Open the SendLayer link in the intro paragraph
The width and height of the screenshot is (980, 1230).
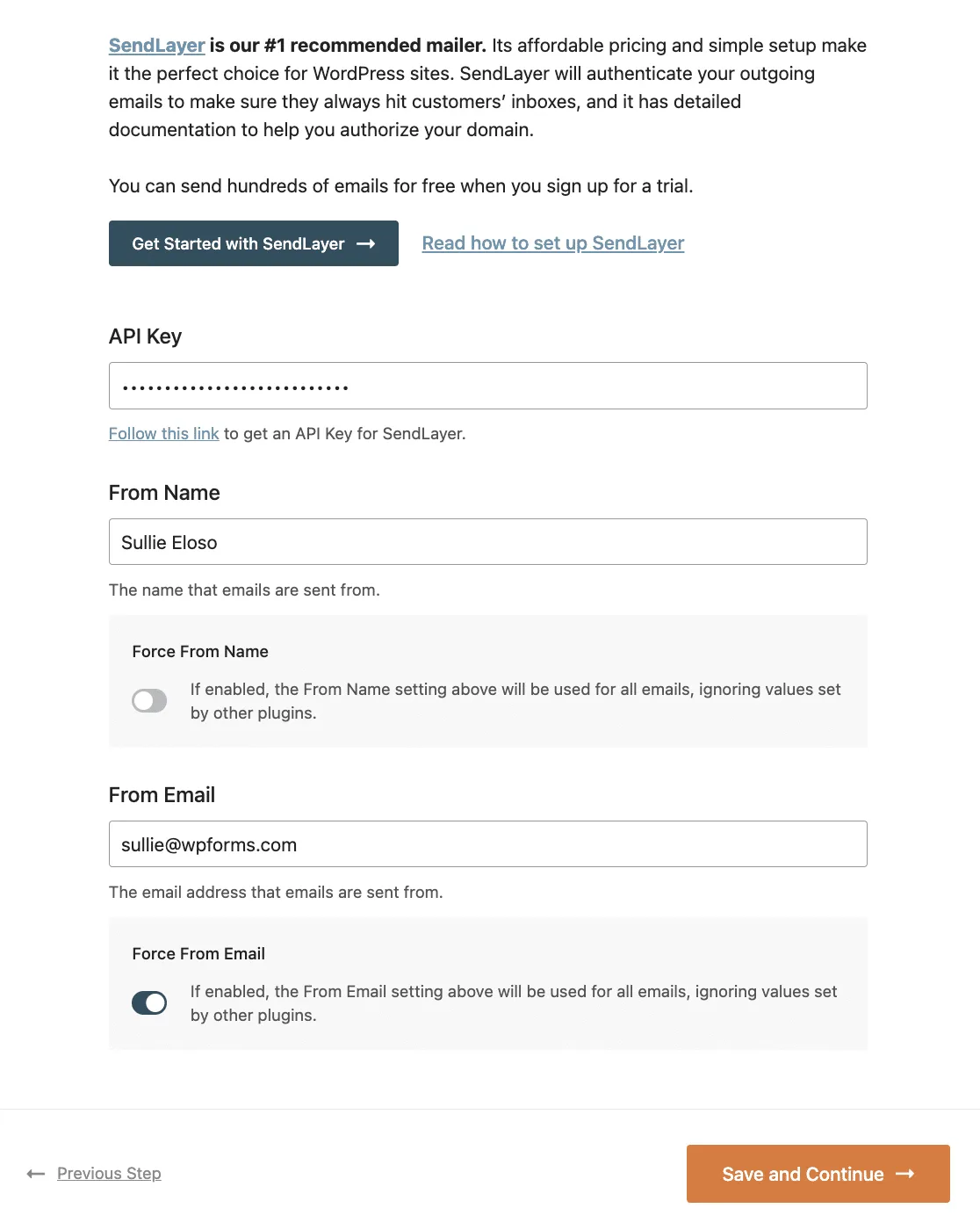point(156,46)
